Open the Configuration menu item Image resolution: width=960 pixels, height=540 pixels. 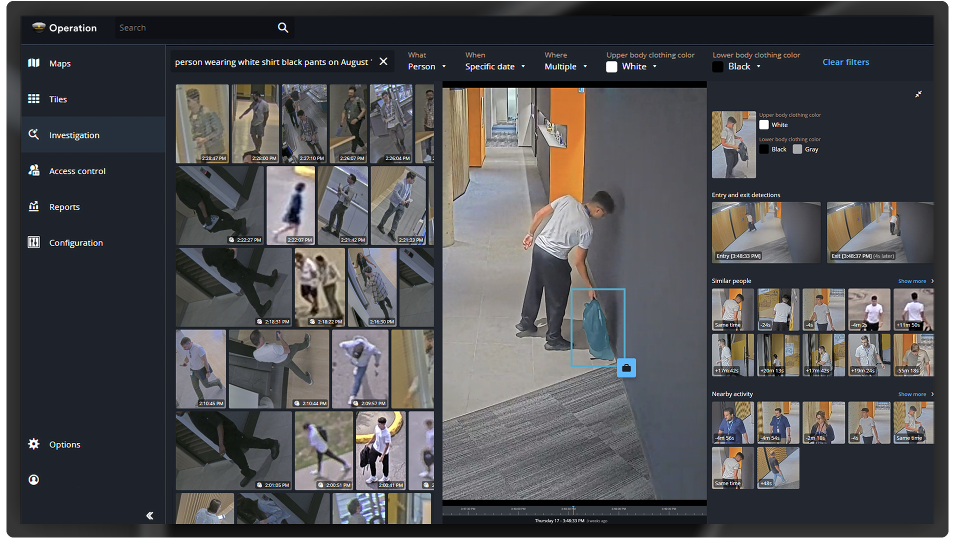[75, 243]
